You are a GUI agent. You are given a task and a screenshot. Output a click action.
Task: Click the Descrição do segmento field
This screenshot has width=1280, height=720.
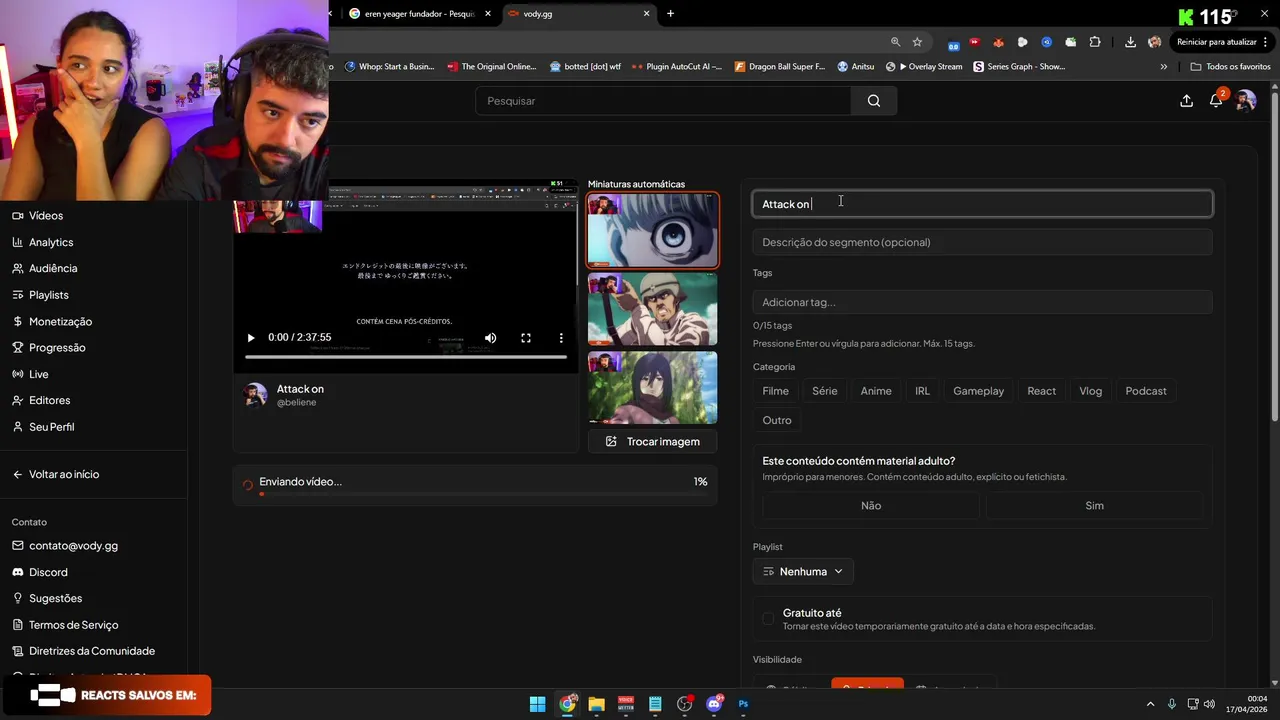[982, 242]
